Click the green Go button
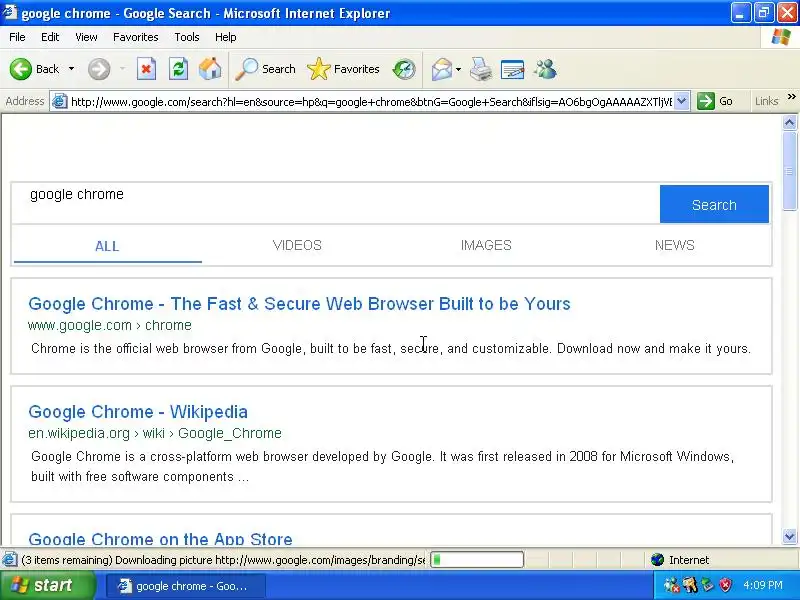Screen dimensions: 800x600 point(715,101)
